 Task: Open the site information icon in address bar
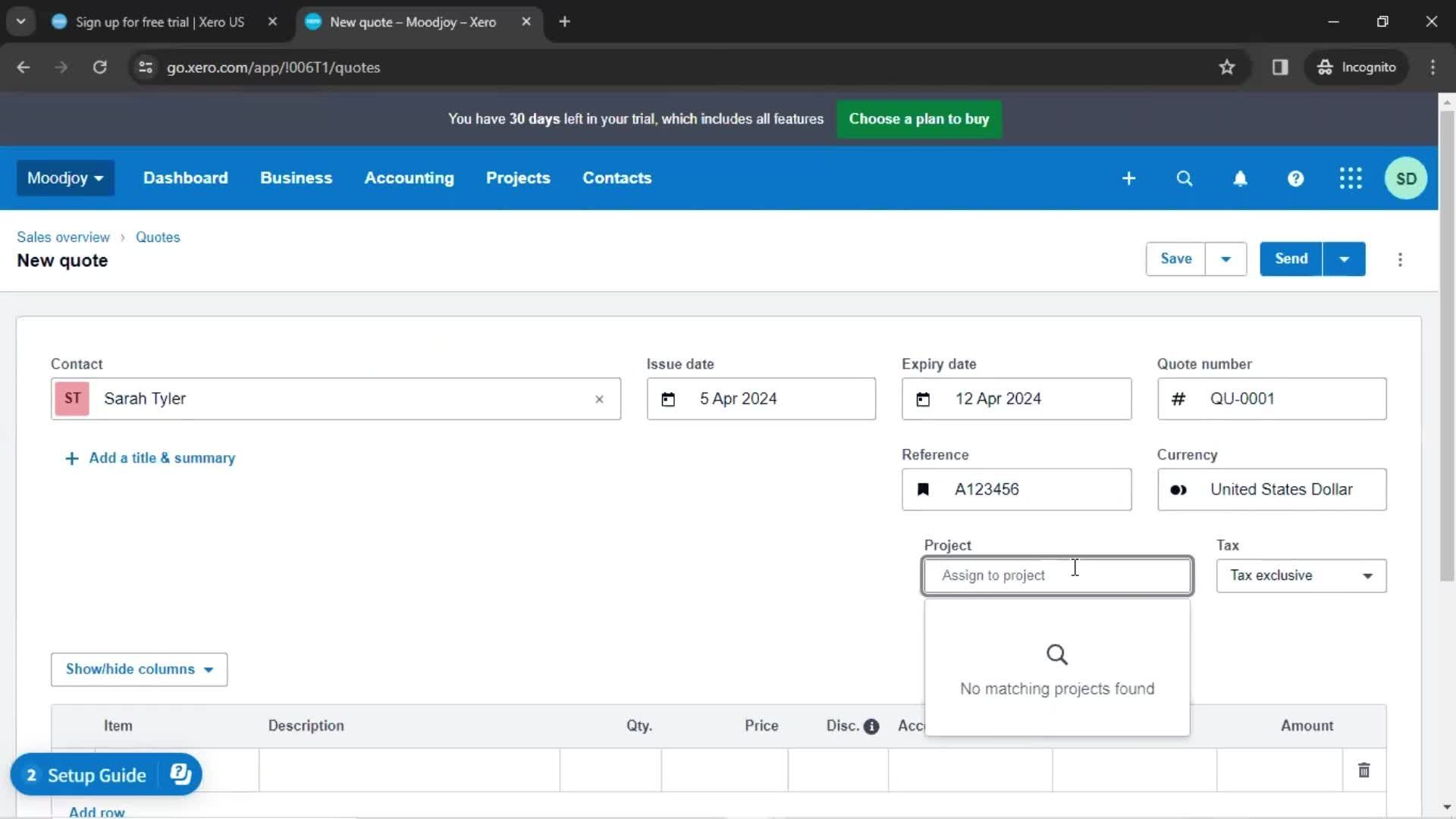[146, 67]
